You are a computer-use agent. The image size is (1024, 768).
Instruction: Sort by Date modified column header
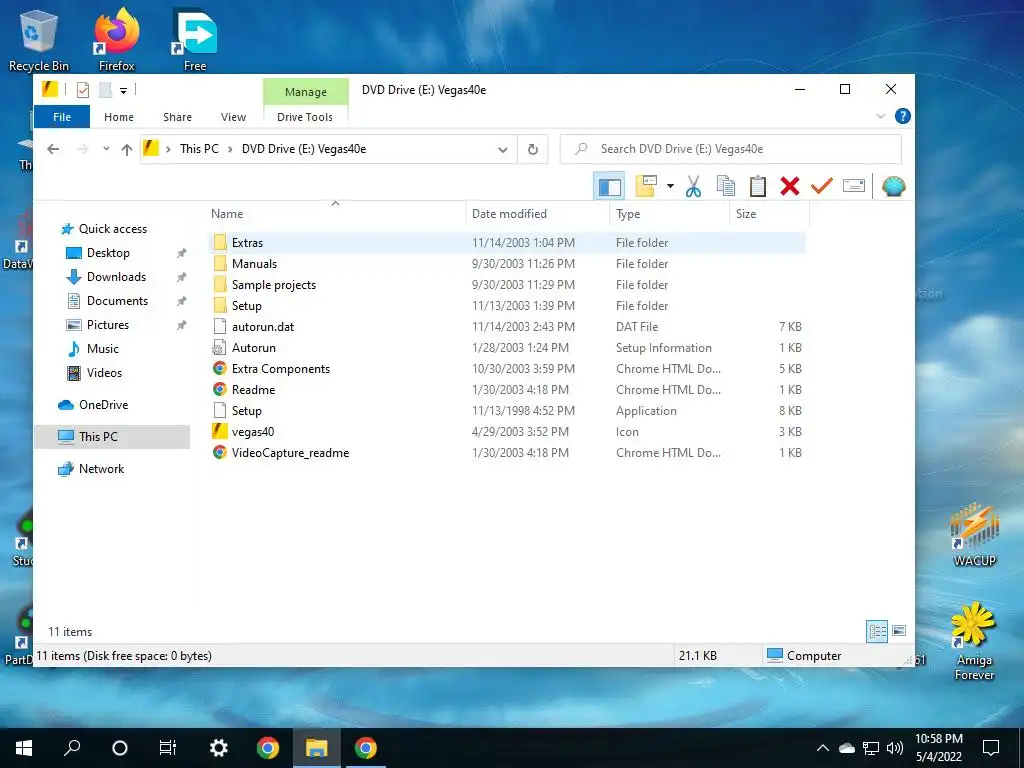[x=537, y=214]
